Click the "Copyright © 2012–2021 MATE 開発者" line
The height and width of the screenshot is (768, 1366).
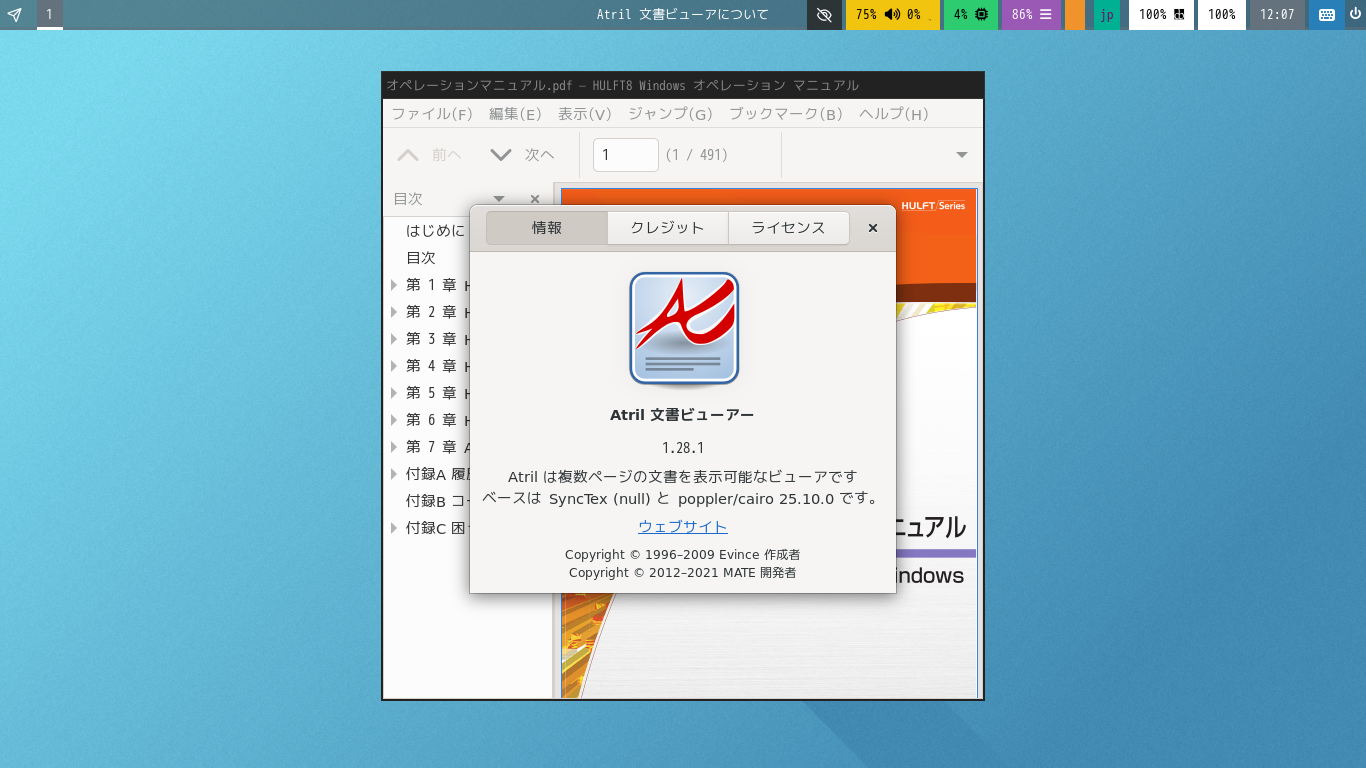click(x=683, y=573)
